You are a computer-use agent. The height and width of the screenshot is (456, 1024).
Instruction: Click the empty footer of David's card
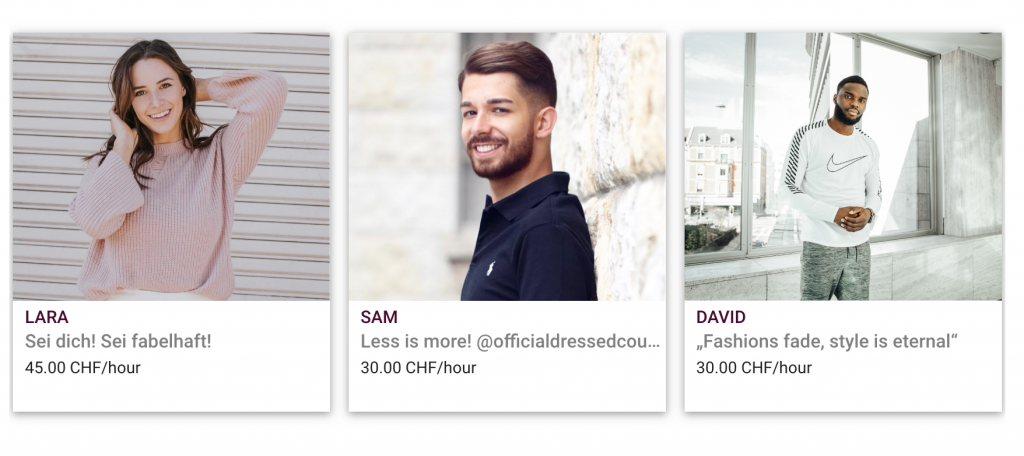coord(843,395)
